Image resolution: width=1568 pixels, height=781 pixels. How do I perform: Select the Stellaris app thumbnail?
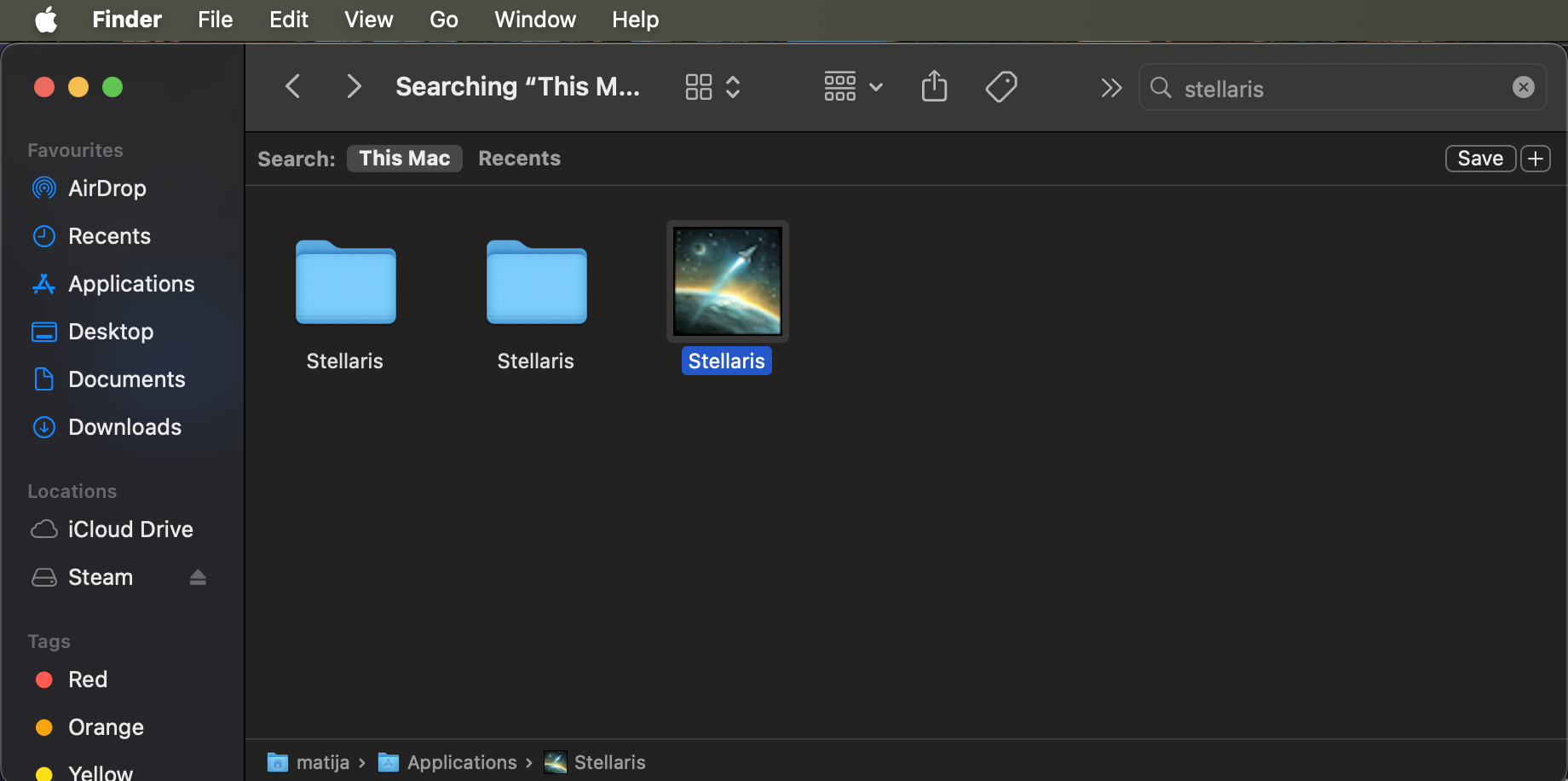(727, 281)
